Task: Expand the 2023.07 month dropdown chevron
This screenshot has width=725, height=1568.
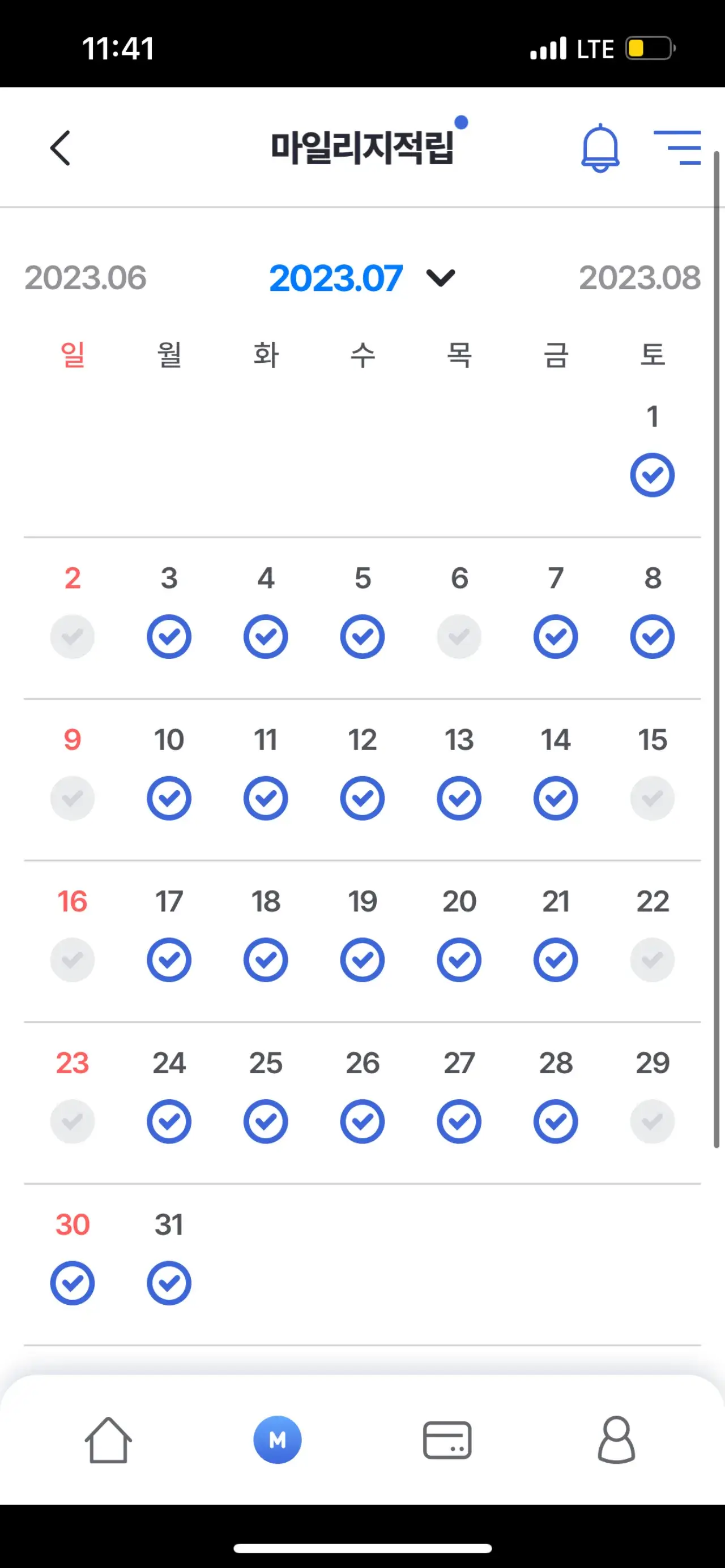Action: (x=441, y=278)
